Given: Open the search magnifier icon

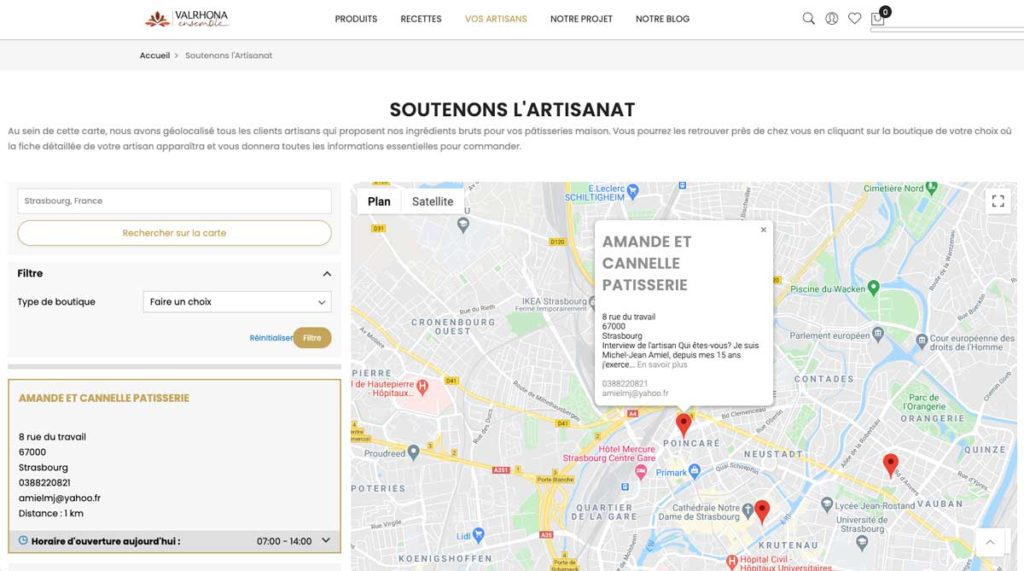Looking at the screenshot, I should (809, 18).
